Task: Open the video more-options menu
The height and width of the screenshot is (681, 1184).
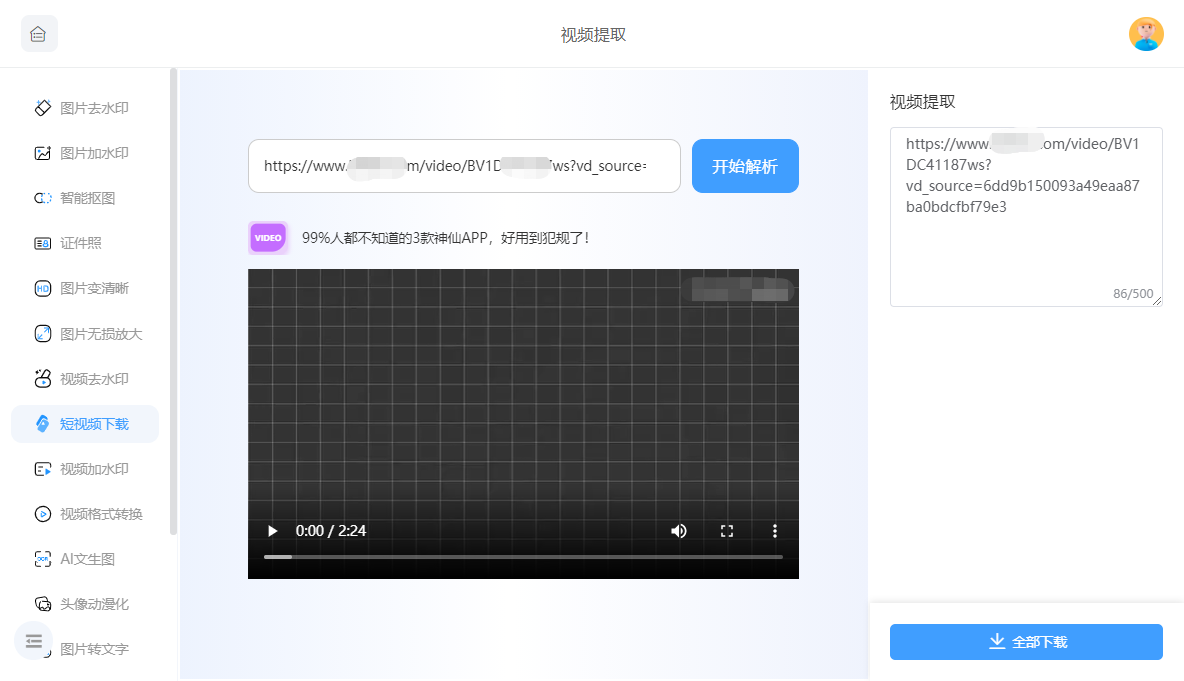Action: click(774, 531)
